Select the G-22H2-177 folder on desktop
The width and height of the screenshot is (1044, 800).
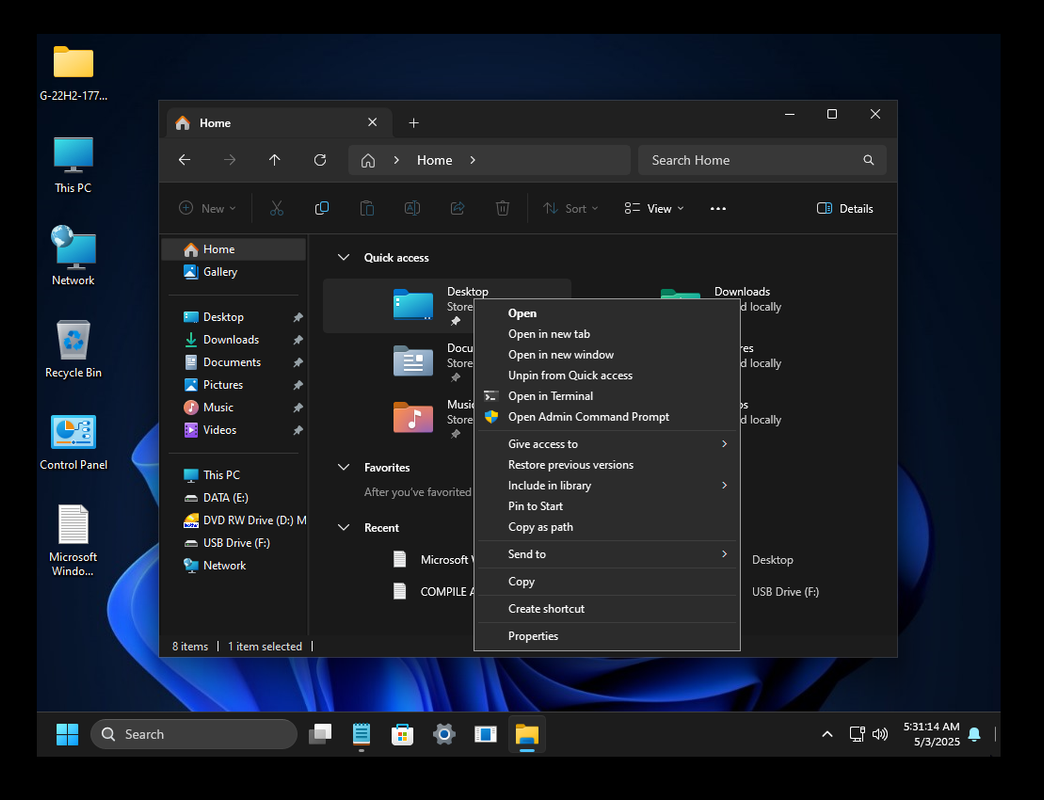coord(73,73)
